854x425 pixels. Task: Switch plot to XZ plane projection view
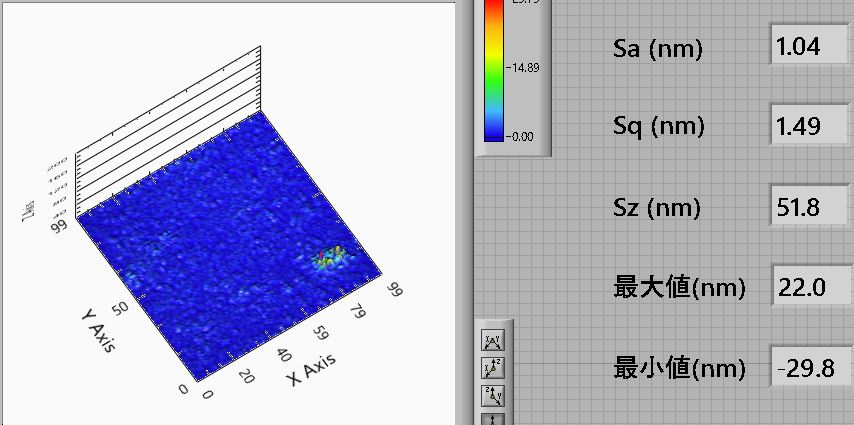click(x=493, y=366)
